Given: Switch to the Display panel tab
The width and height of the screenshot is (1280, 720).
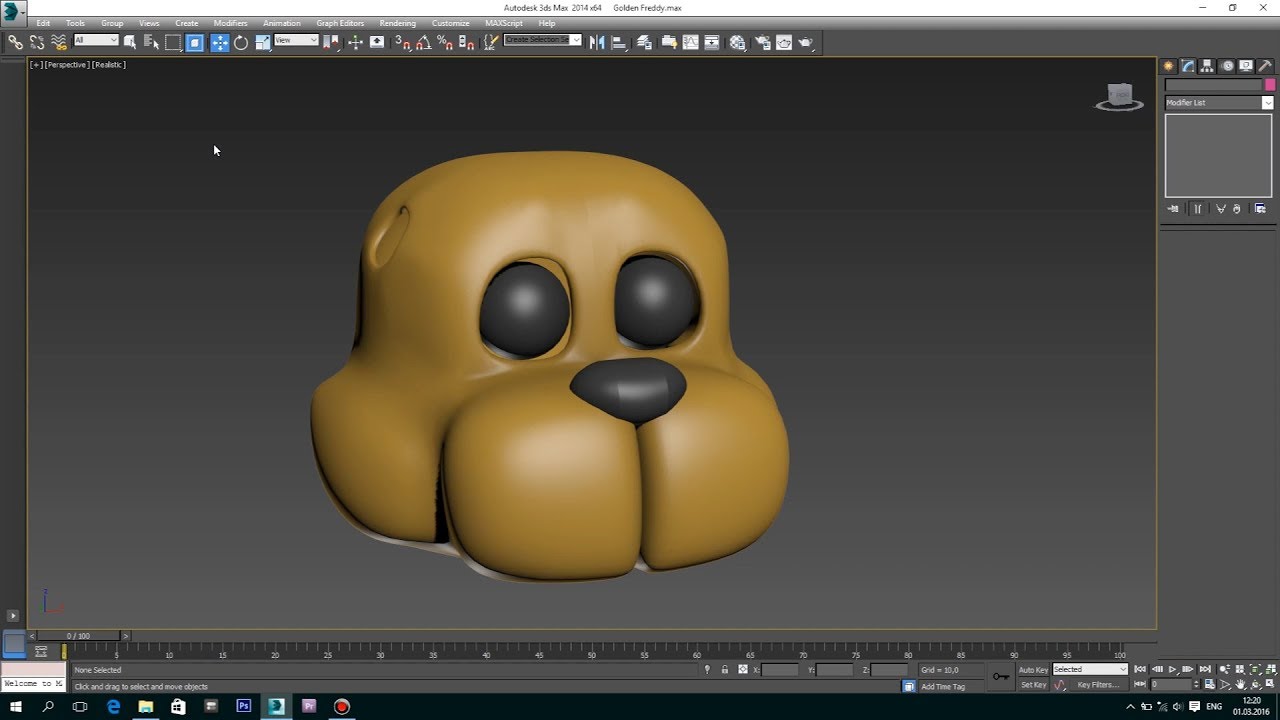Looking at the screenshot, I should tap(1246, 66).
